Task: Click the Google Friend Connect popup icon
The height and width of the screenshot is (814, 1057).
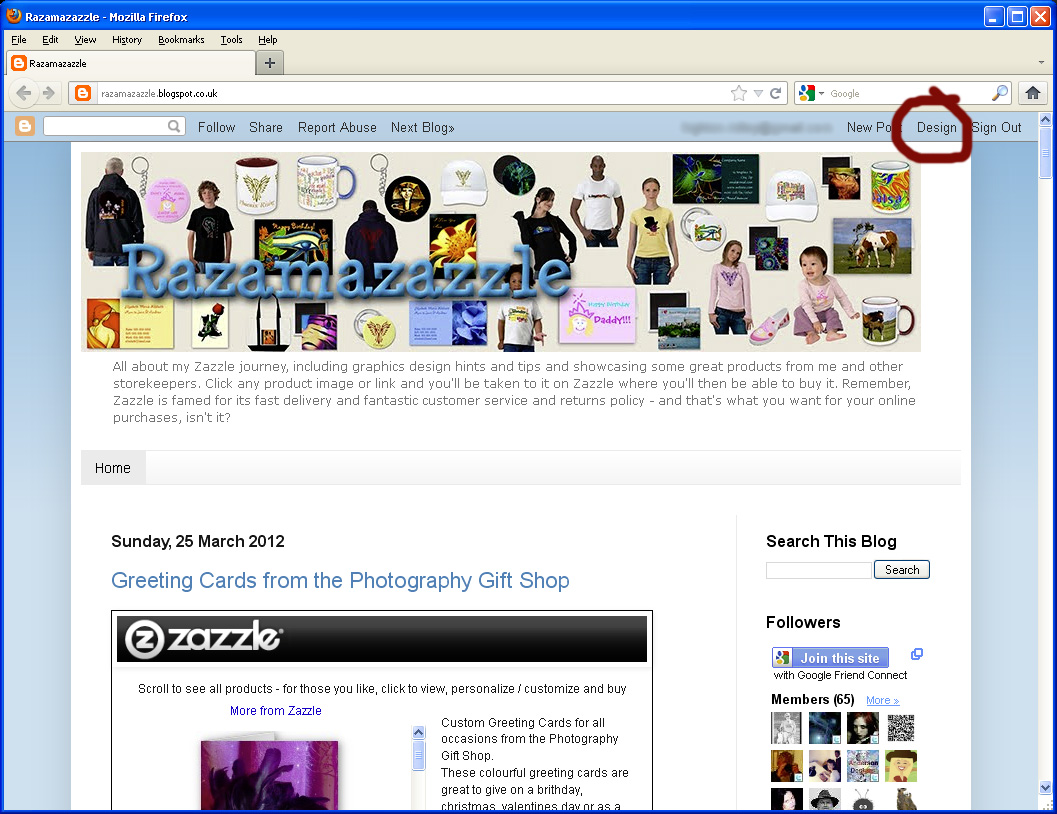Action: click(917, 654)
